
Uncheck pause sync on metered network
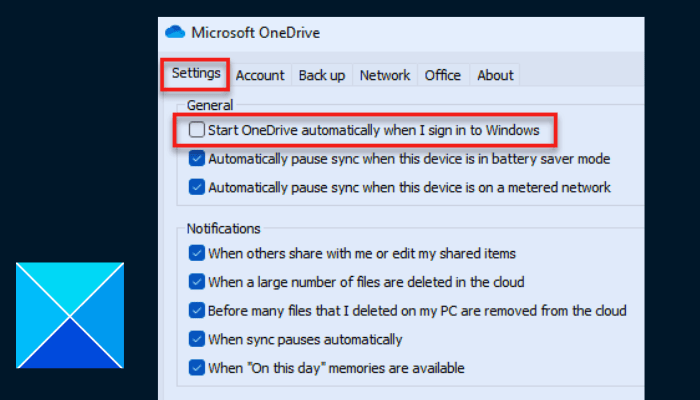[197, 187]
